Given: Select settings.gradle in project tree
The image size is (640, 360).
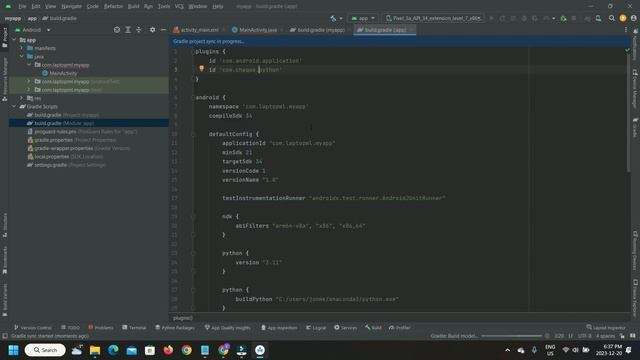Looking at the screenshot, I should tap(66, 164).
